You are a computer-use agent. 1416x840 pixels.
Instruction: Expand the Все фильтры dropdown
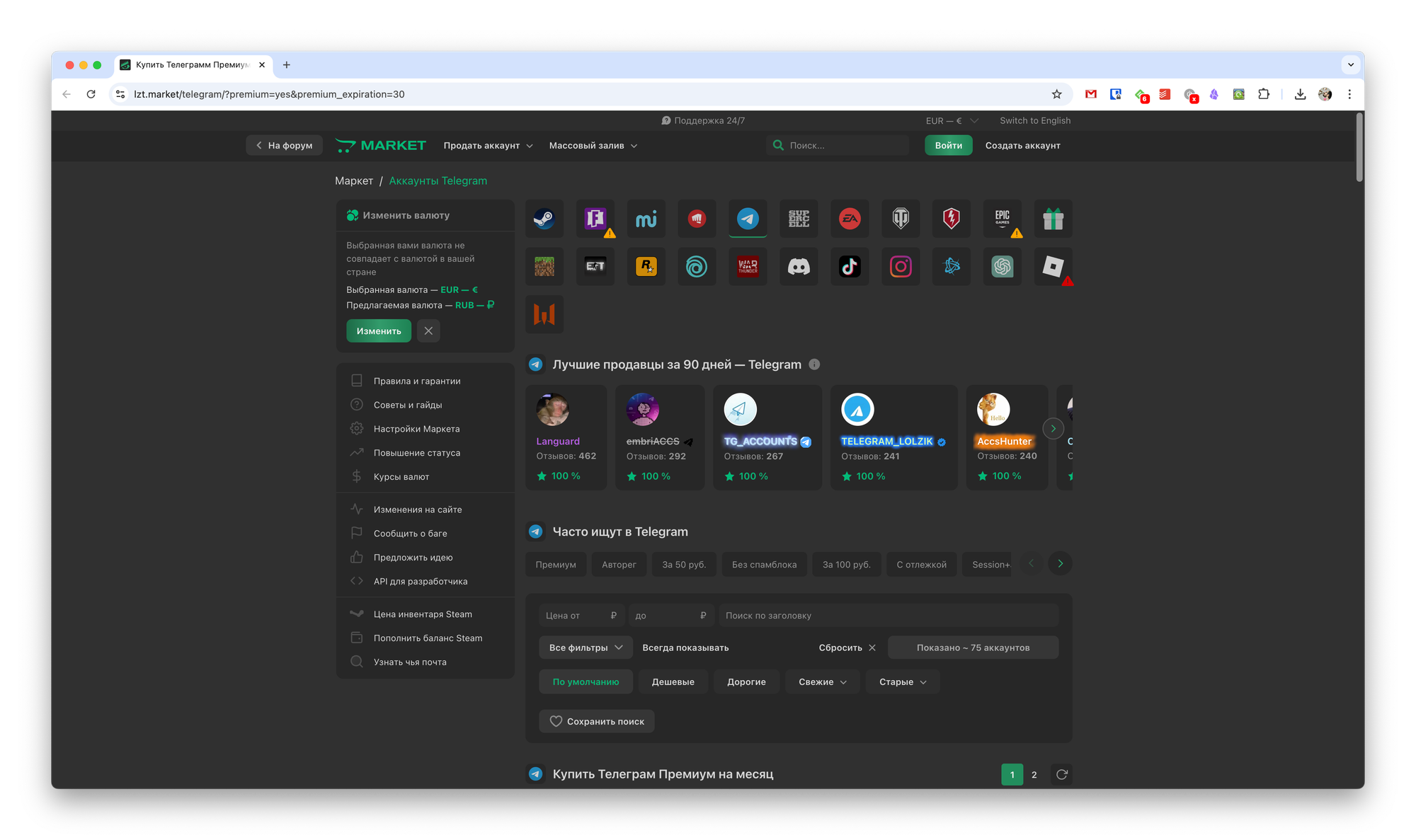(585, 648)
